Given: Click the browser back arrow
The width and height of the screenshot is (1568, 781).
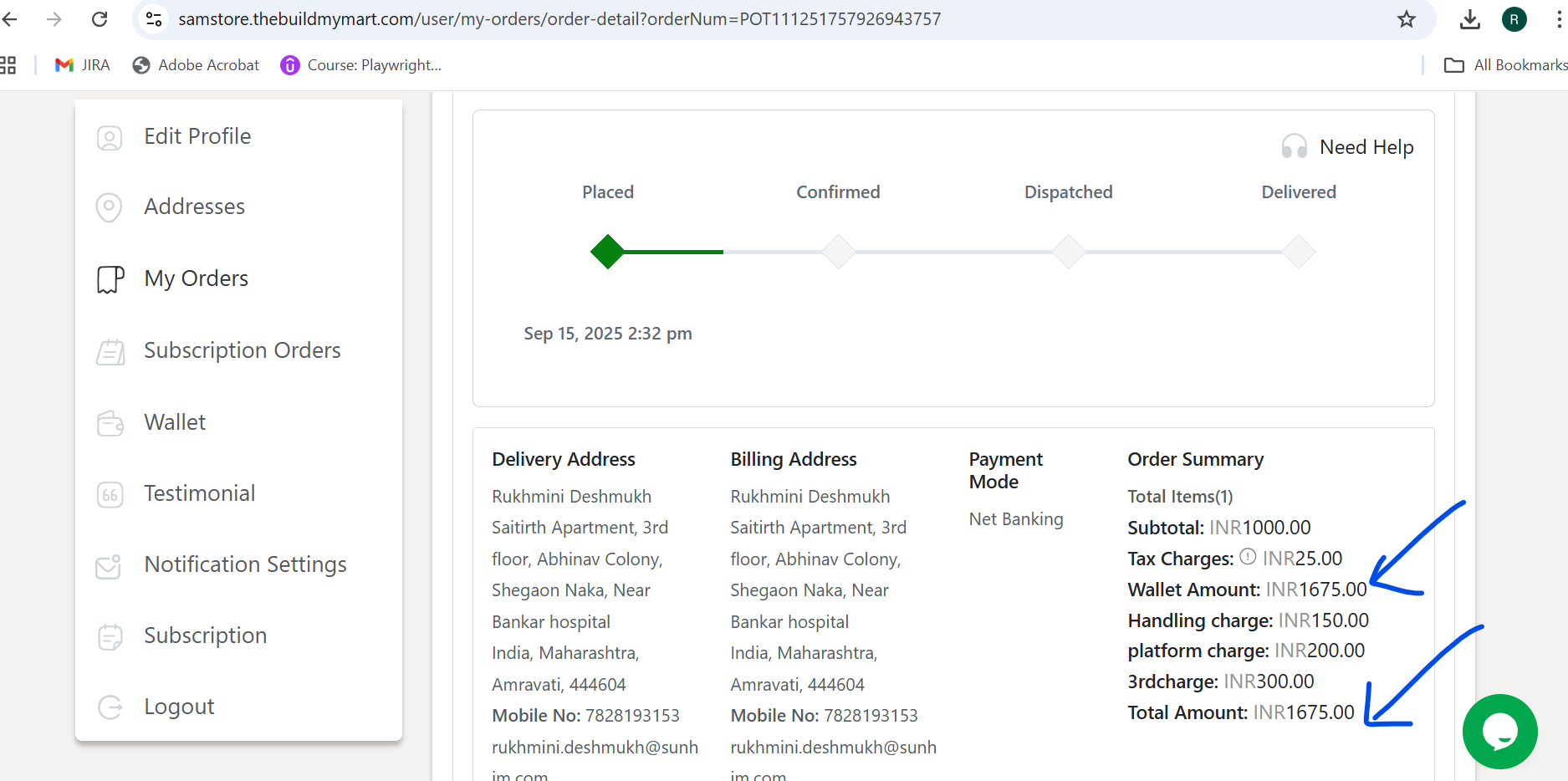Looking at the screenshot, I should coord(9,18).
